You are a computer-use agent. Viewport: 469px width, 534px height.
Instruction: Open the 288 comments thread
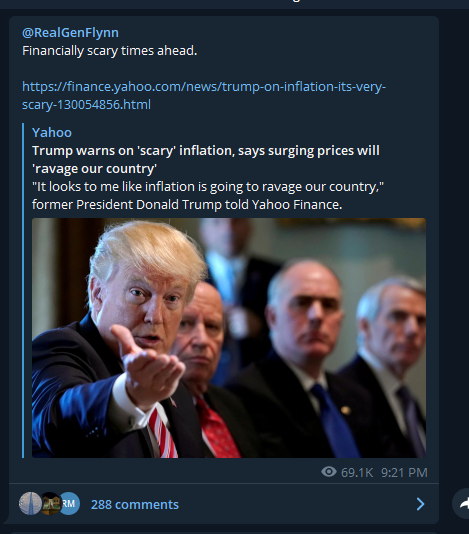pos(135,504)
